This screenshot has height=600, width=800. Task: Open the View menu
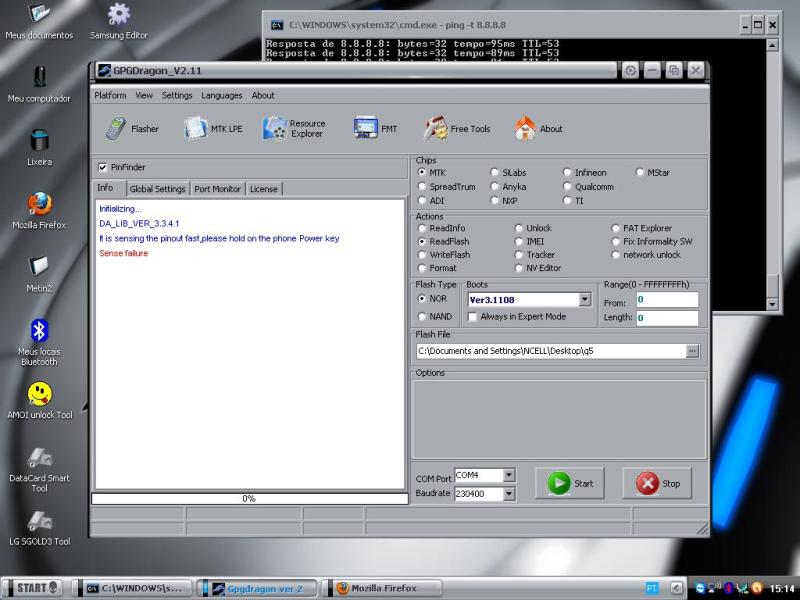tap(144, 95)
